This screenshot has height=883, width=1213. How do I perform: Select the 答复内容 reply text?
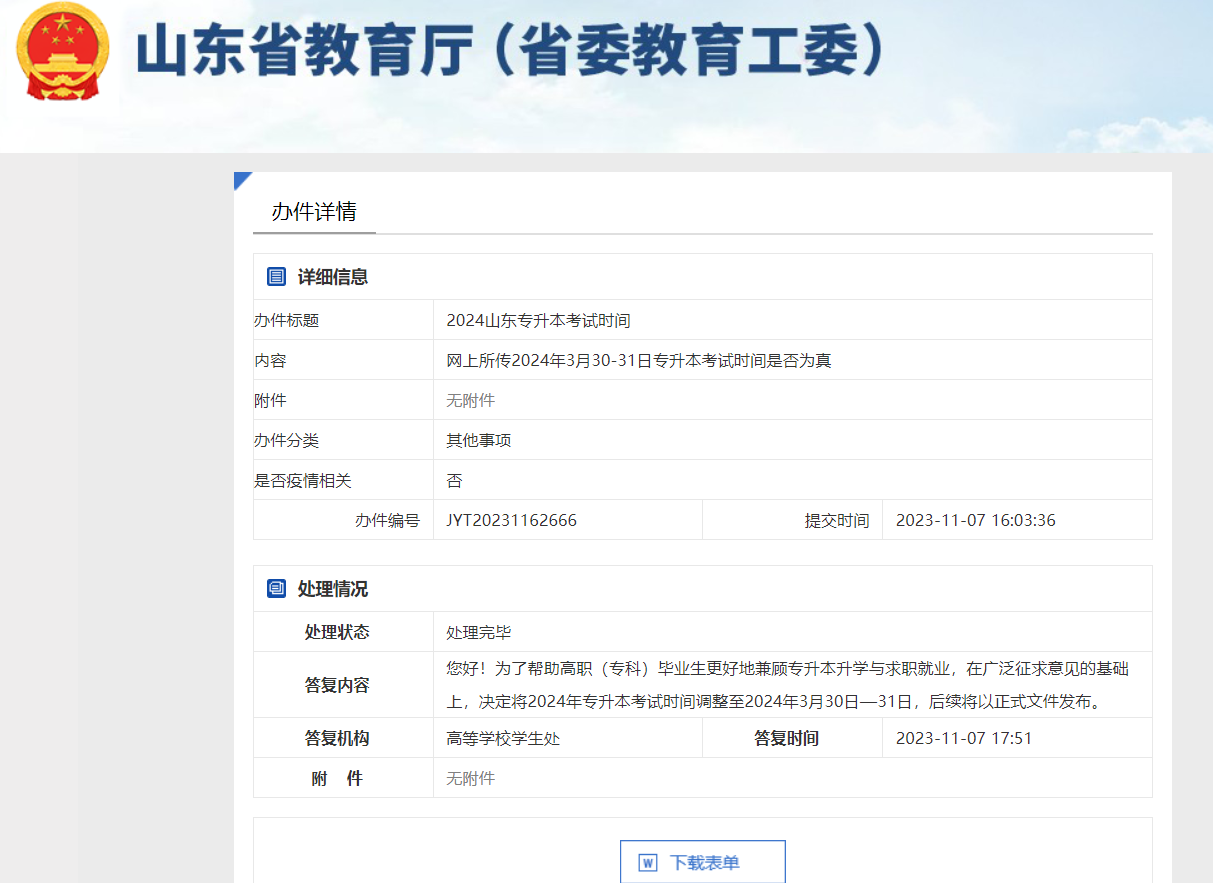[790, 685]
